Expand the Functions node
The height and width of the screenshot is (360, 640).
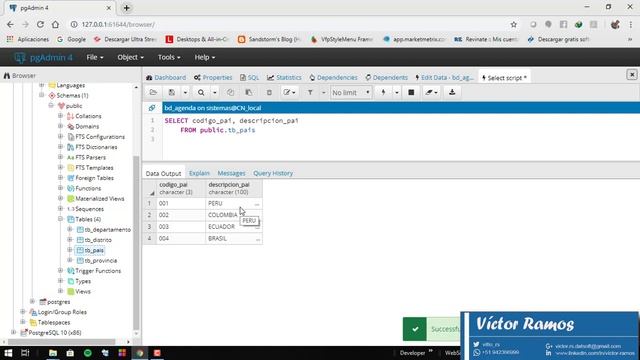(60, 188)
